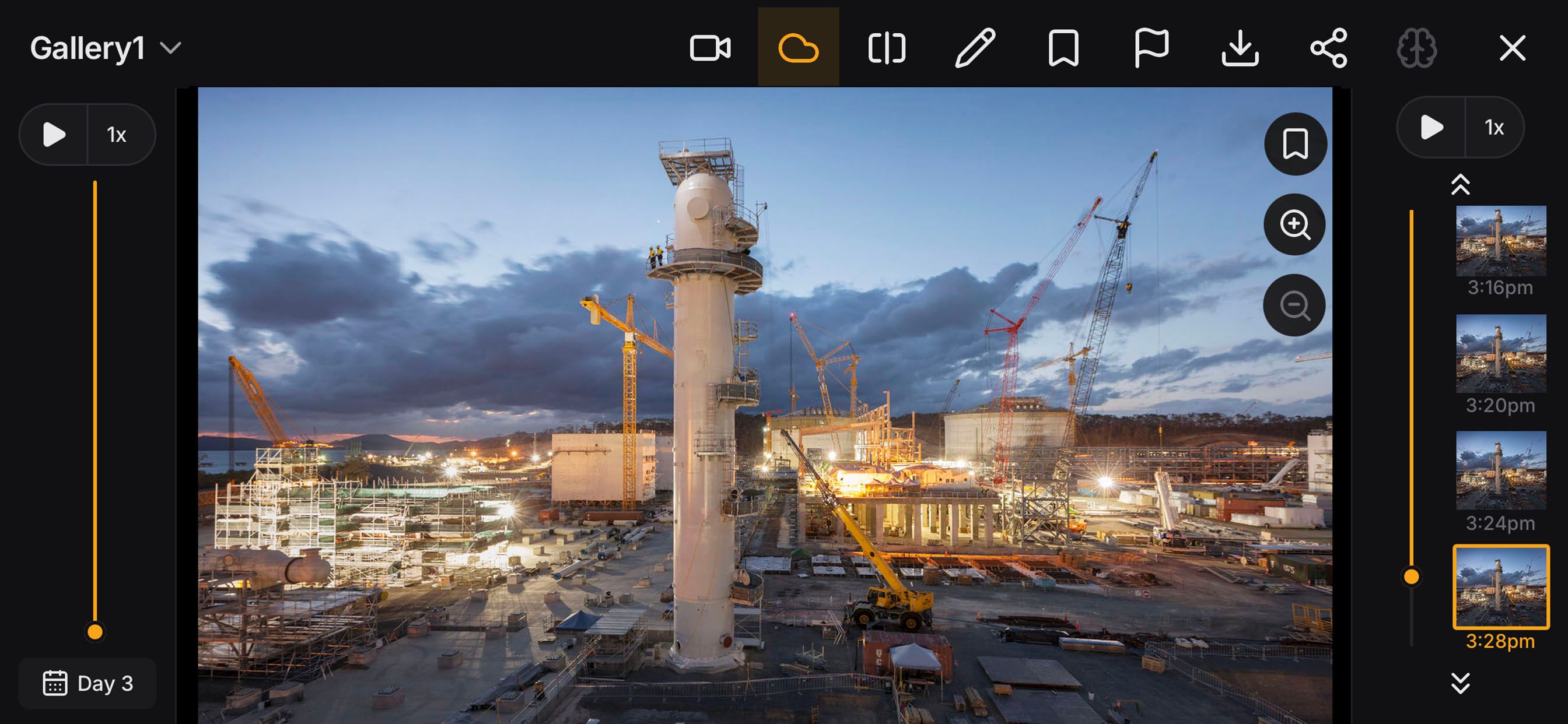The width and height of the screenshot is (1568, 724).
Task: Move the left vertical day slider handle
Action: coord(95,631)
